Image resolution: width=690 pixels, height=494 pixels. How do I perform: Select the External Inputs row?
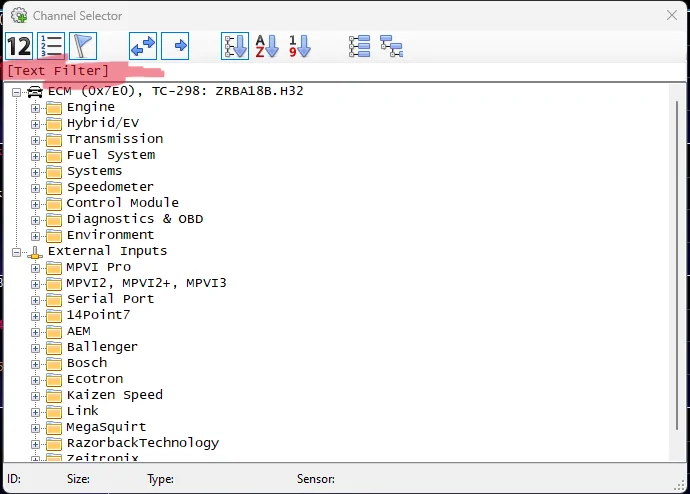(x=107, y=251)
